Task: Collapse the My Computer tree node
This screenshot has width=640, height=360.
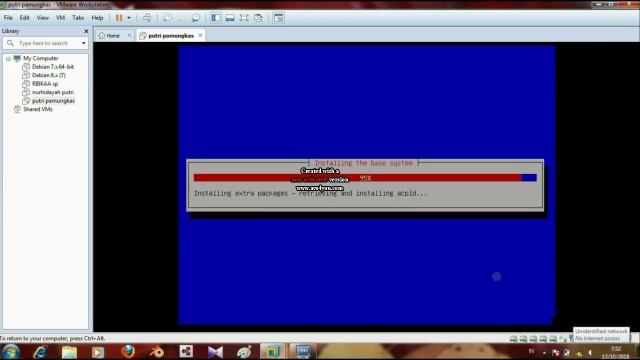Action: coord(8,58)
